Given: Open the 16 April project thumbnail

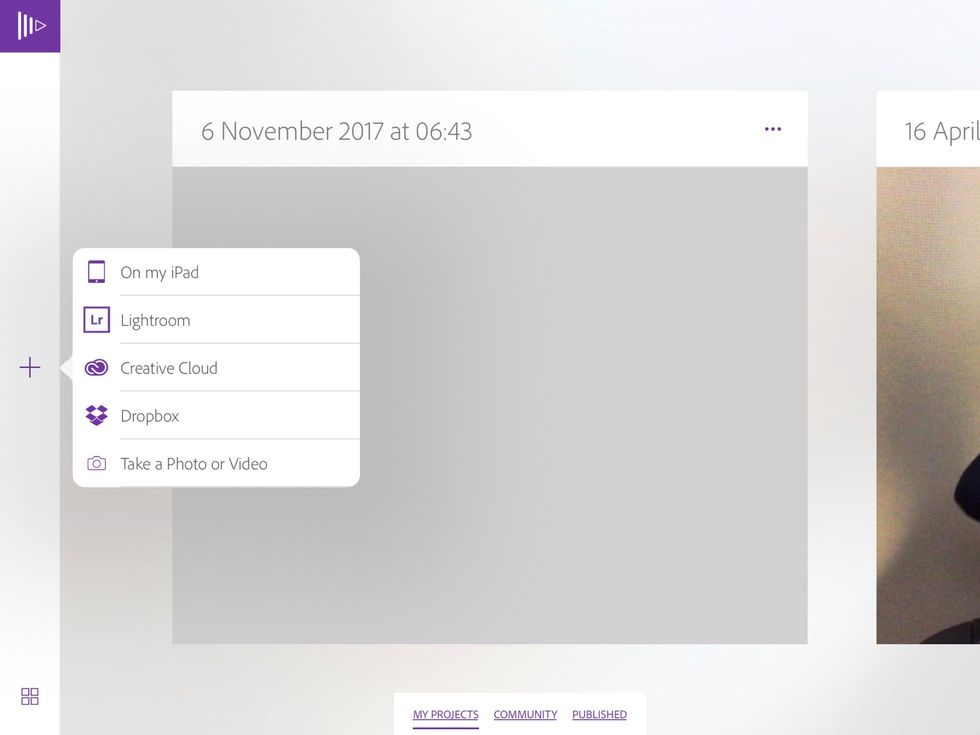Looking at the screenshot, I should pyautogui.click(x=928, y=405).
